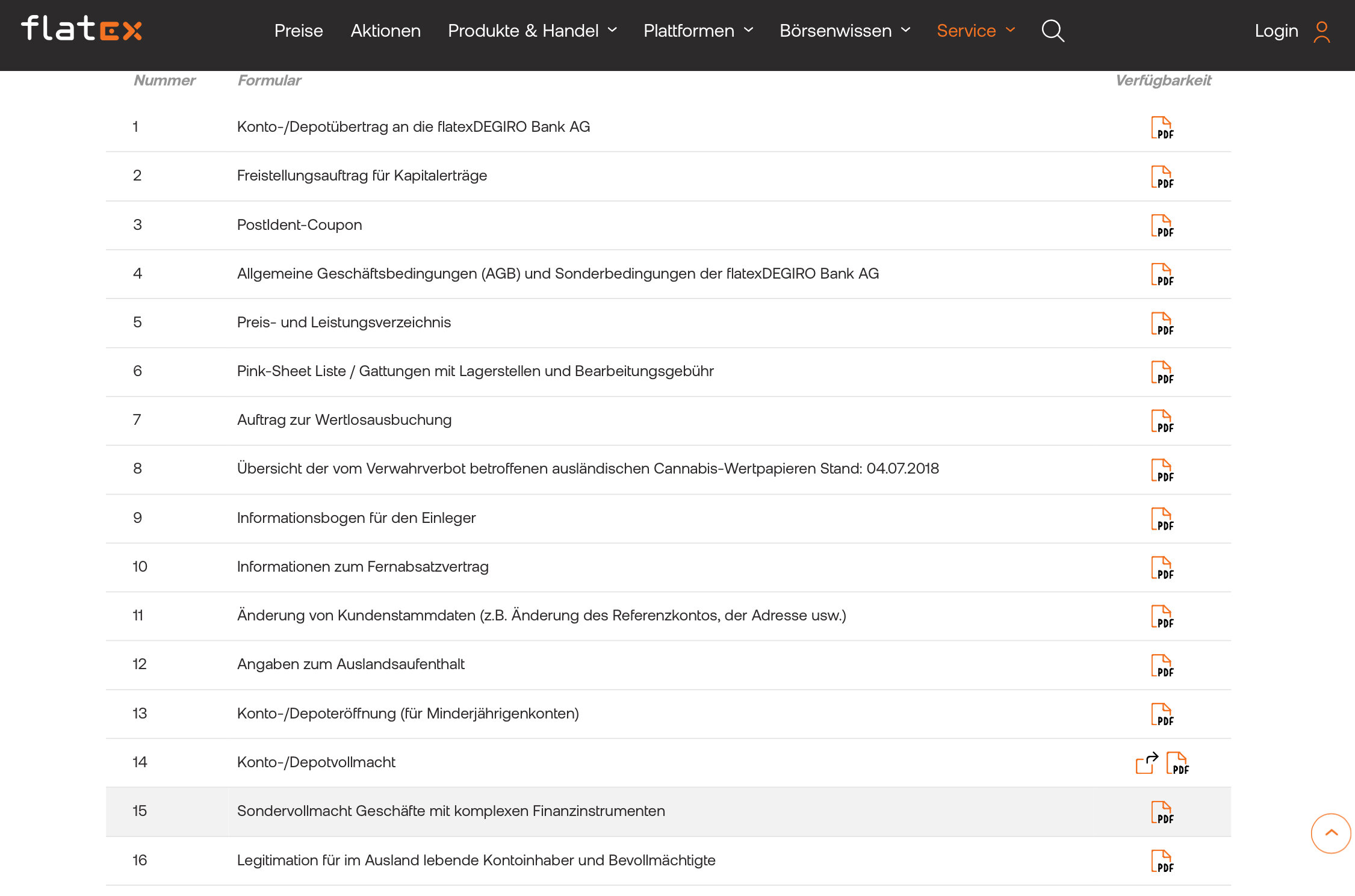Screen dimensions: 1355x896
Task: Click the scroll-to-top arrow circle
Action: point(1331,833)
